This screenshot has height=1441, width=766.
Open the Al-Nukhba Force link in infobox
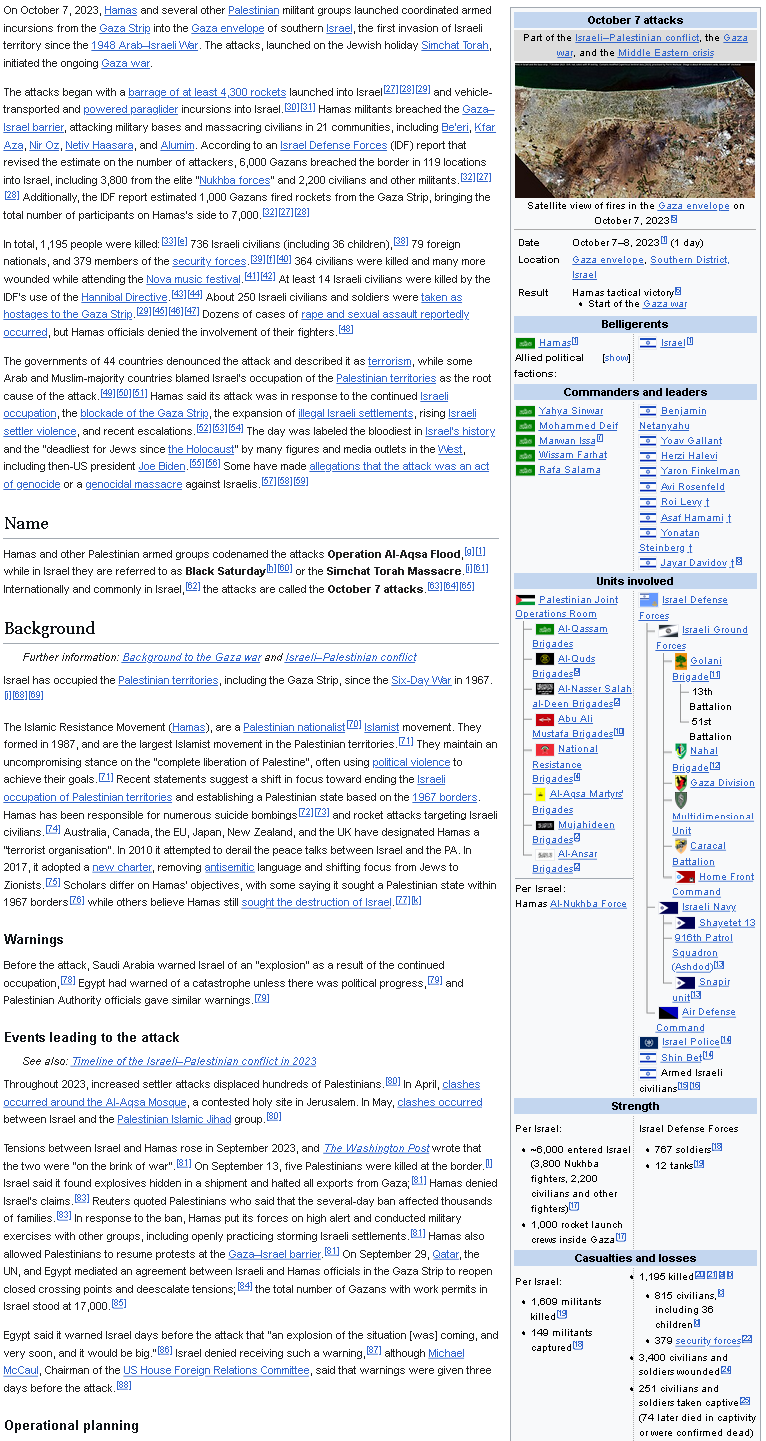pos(588,904)
